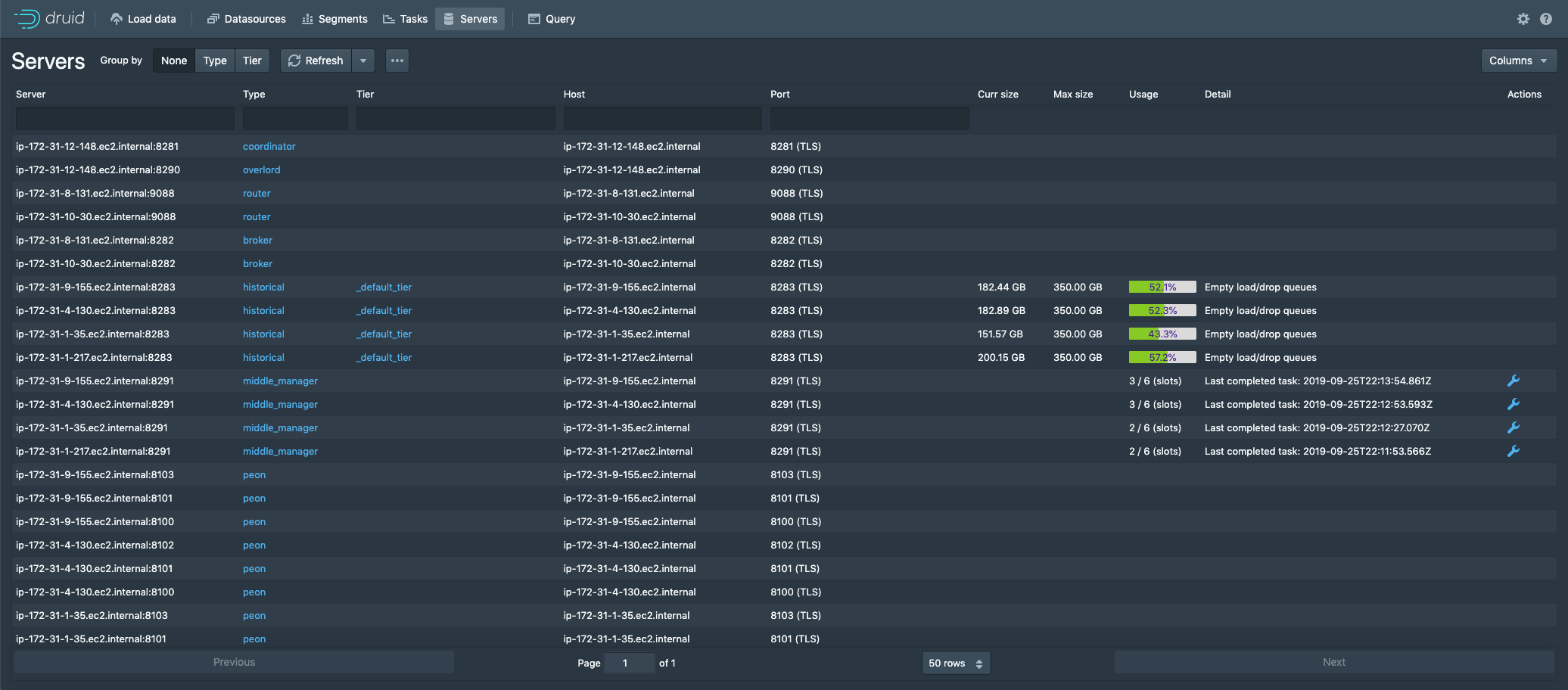Click Empty load/drop queues for ip-172-31-1-35
Viewport: 1568px width, 690px height.
1261,334
